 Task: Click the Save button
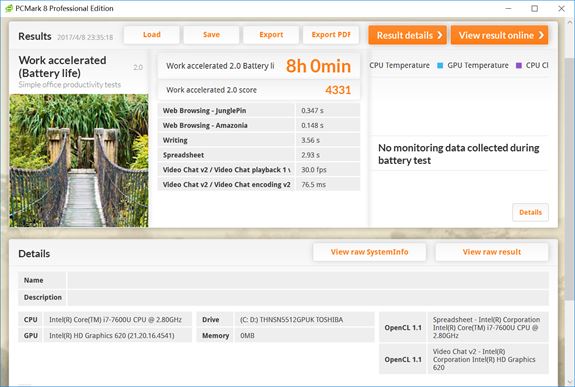click(x=211, y=35)
